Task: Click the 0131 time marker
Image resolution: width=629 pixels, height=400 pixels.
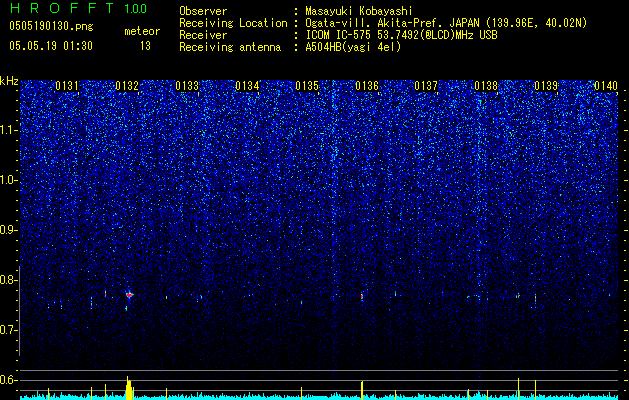Action: coord(67,86)
